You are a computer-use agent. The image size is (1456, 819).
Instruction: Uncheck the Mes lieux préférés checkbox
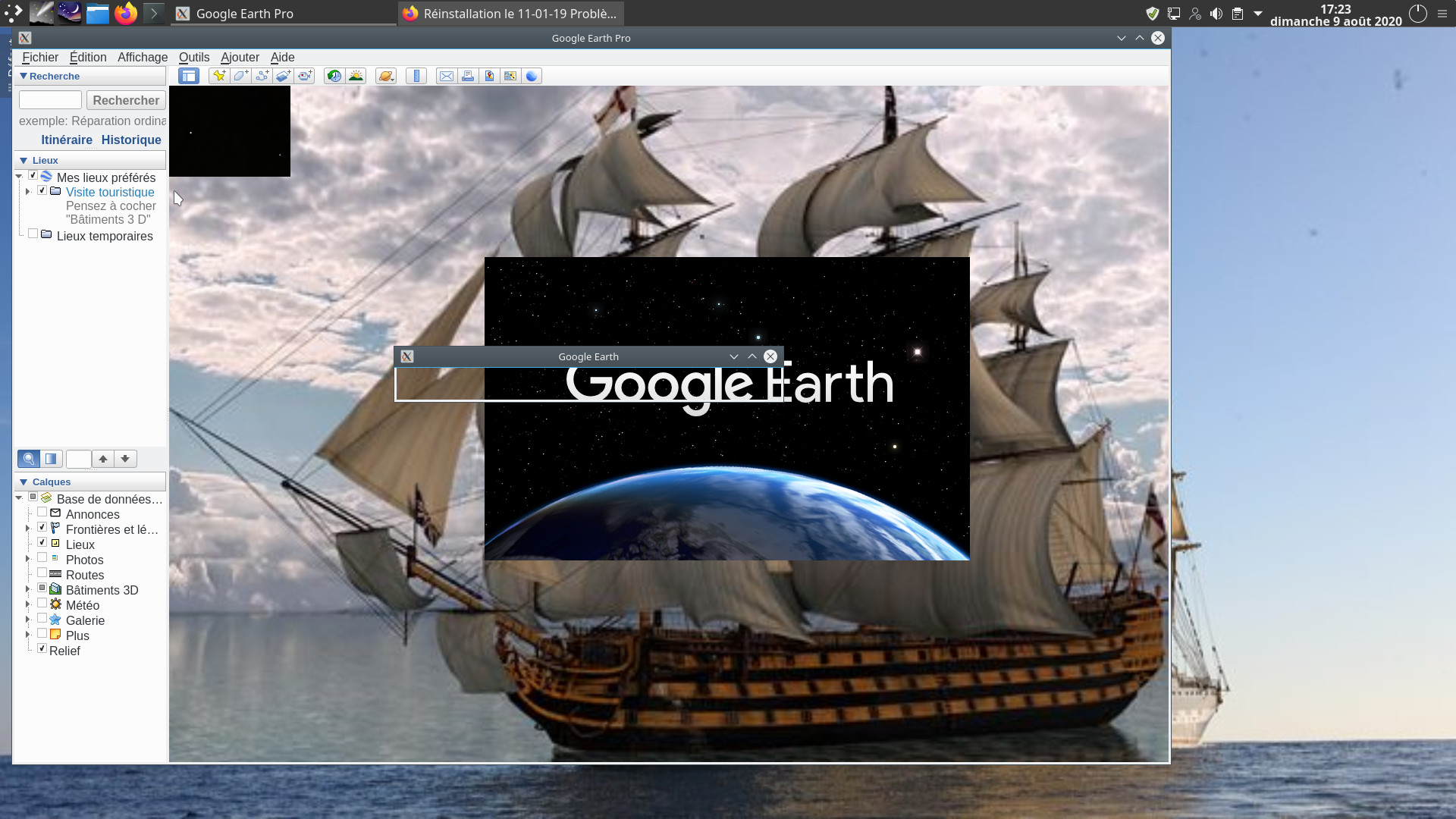(x=33, y=176)
